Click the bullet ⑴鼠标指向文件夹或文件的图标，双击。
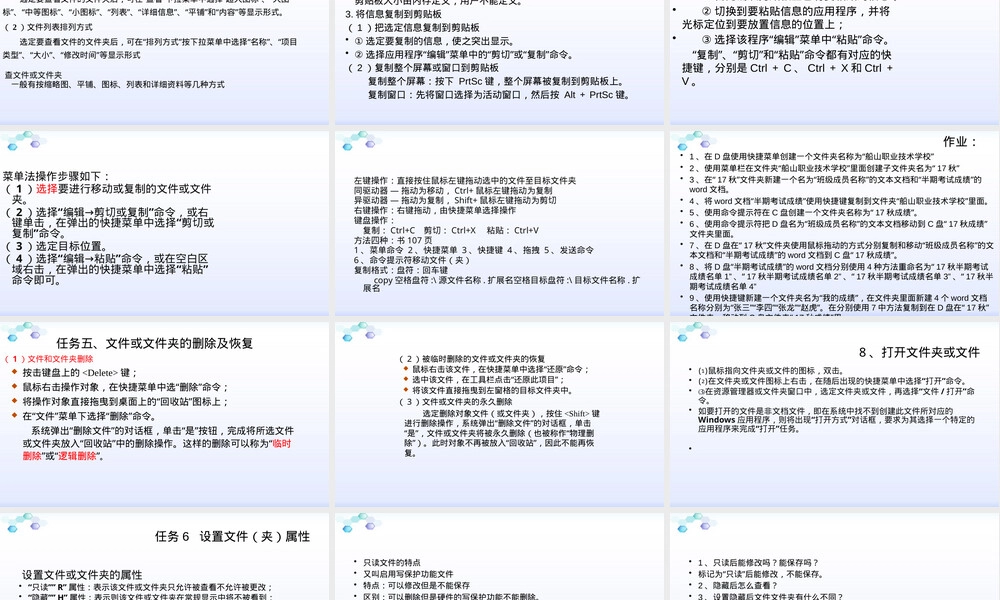The image size is (1000, 600). [x=771, y=370]
